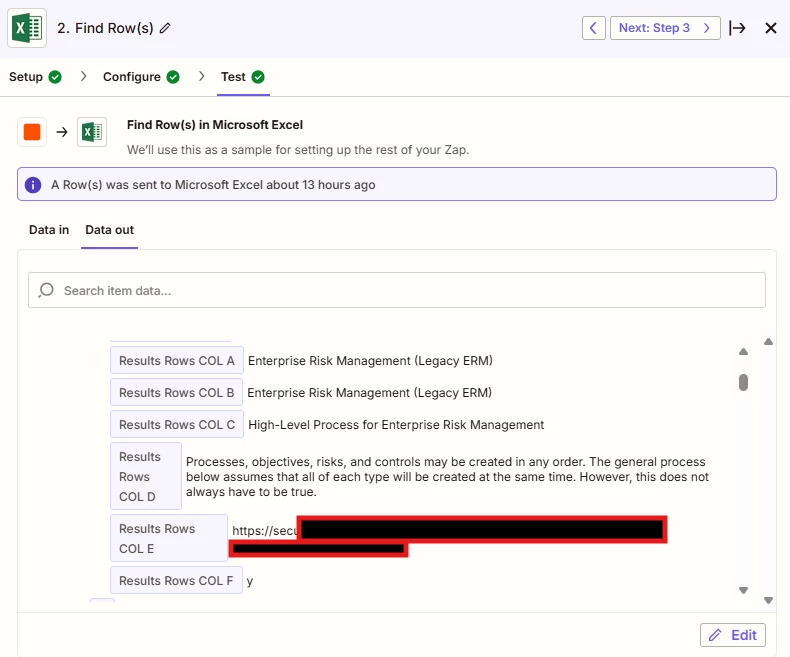Click green checkmark next to Configure

tap(173, 77)
